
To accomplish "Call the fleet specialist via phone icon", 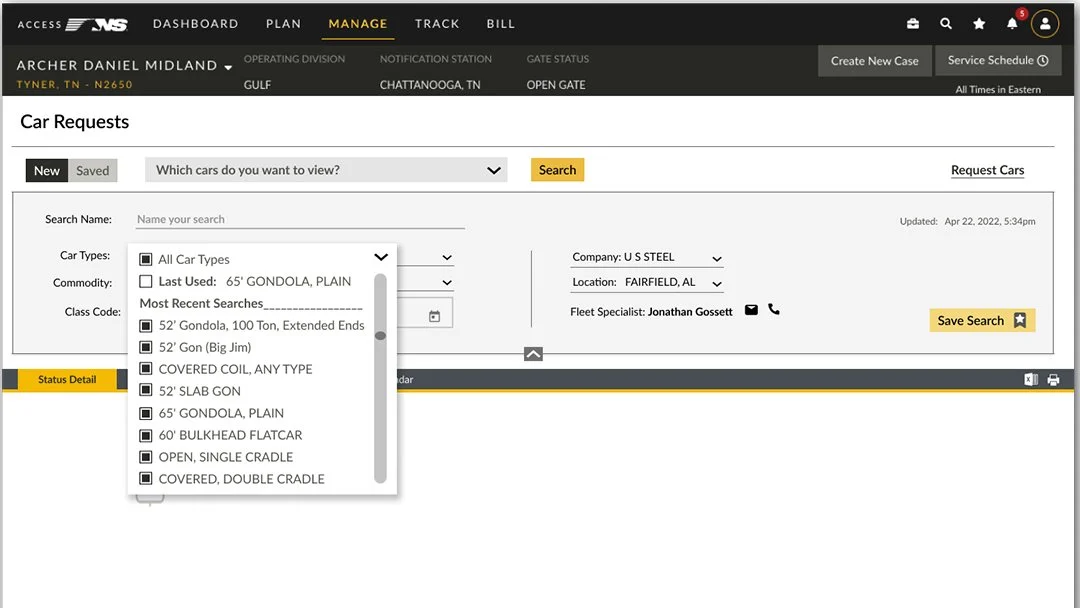I will pyautogui.click(x=774, y=310).
